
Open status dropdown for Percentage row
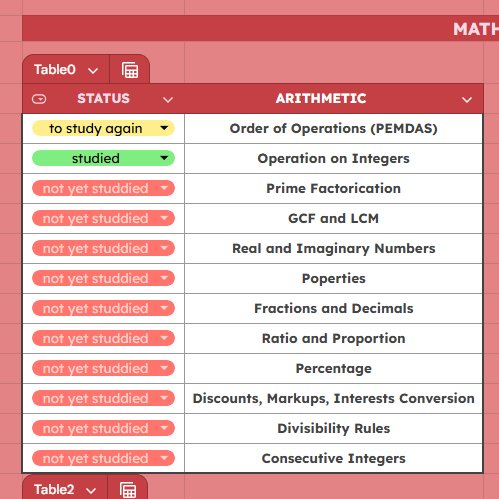click(103, 368)
